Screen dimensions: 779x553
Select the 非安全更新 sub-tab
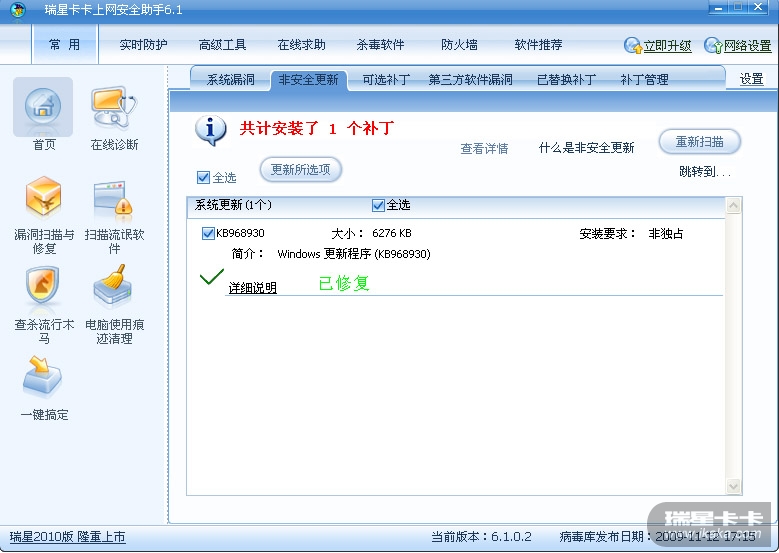(309, 79)
